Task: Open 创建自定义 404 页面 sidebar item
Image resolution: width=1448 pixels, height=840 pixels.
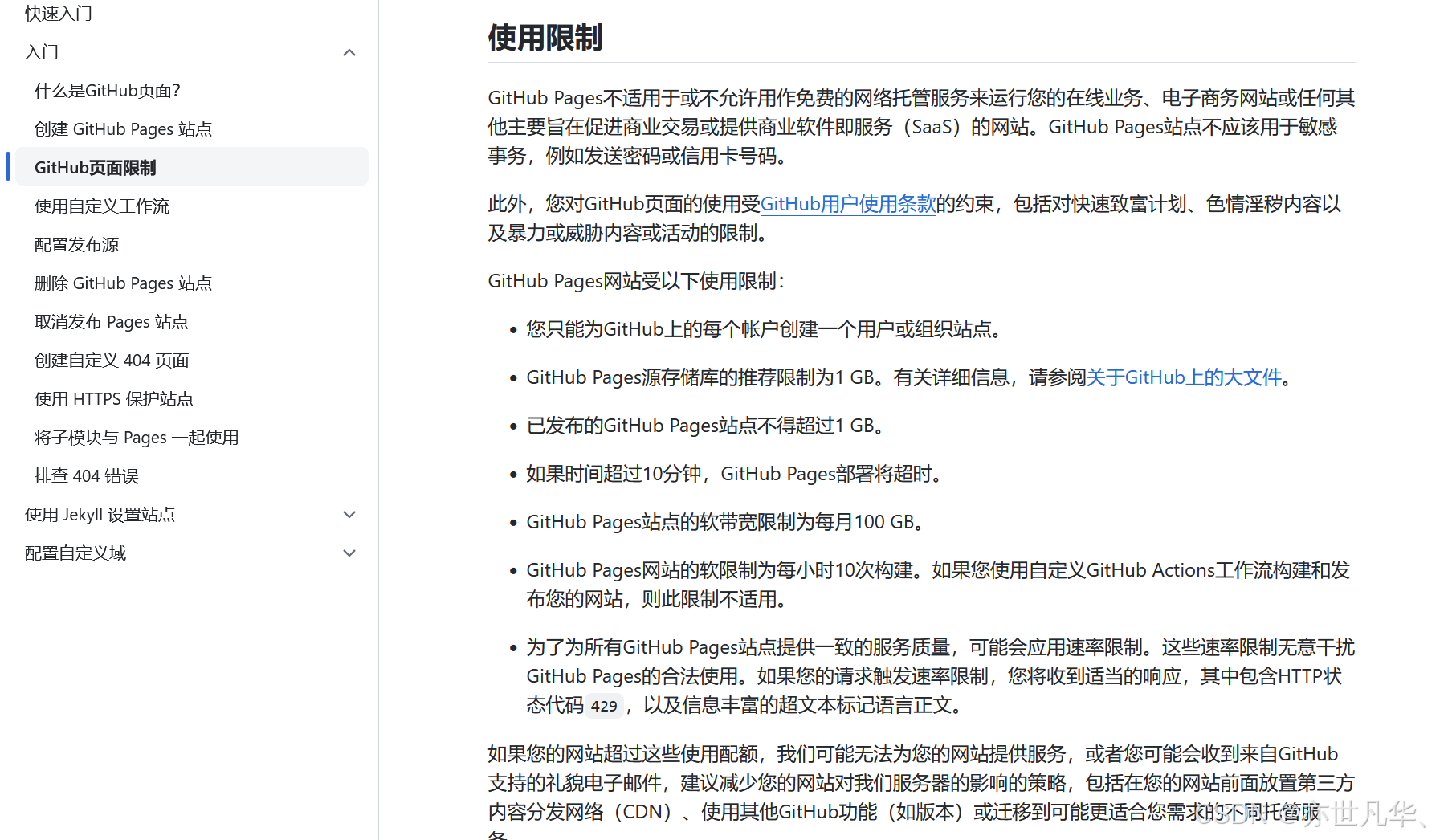Action: 112,361
